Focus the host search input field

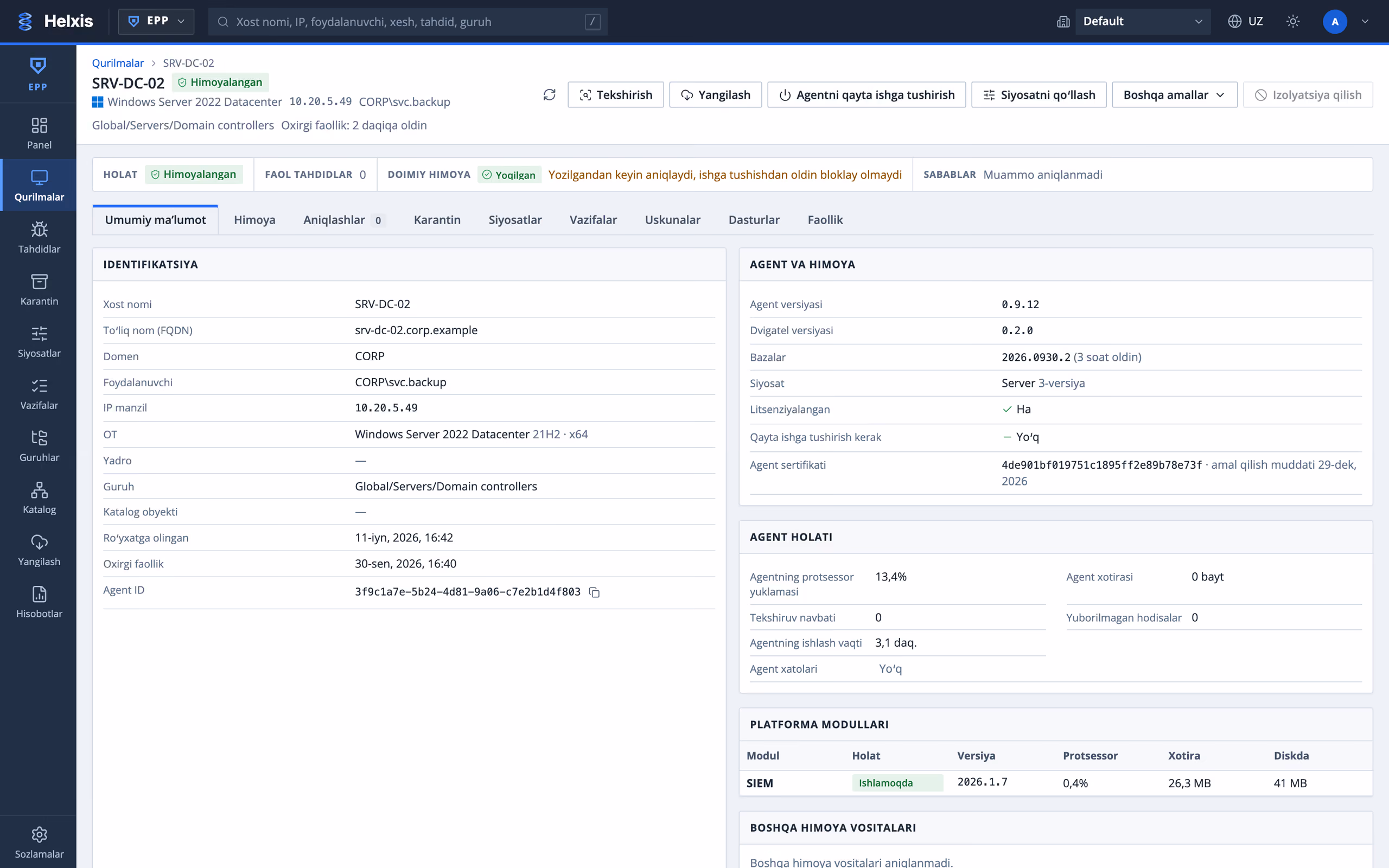(x=407, y=21)
